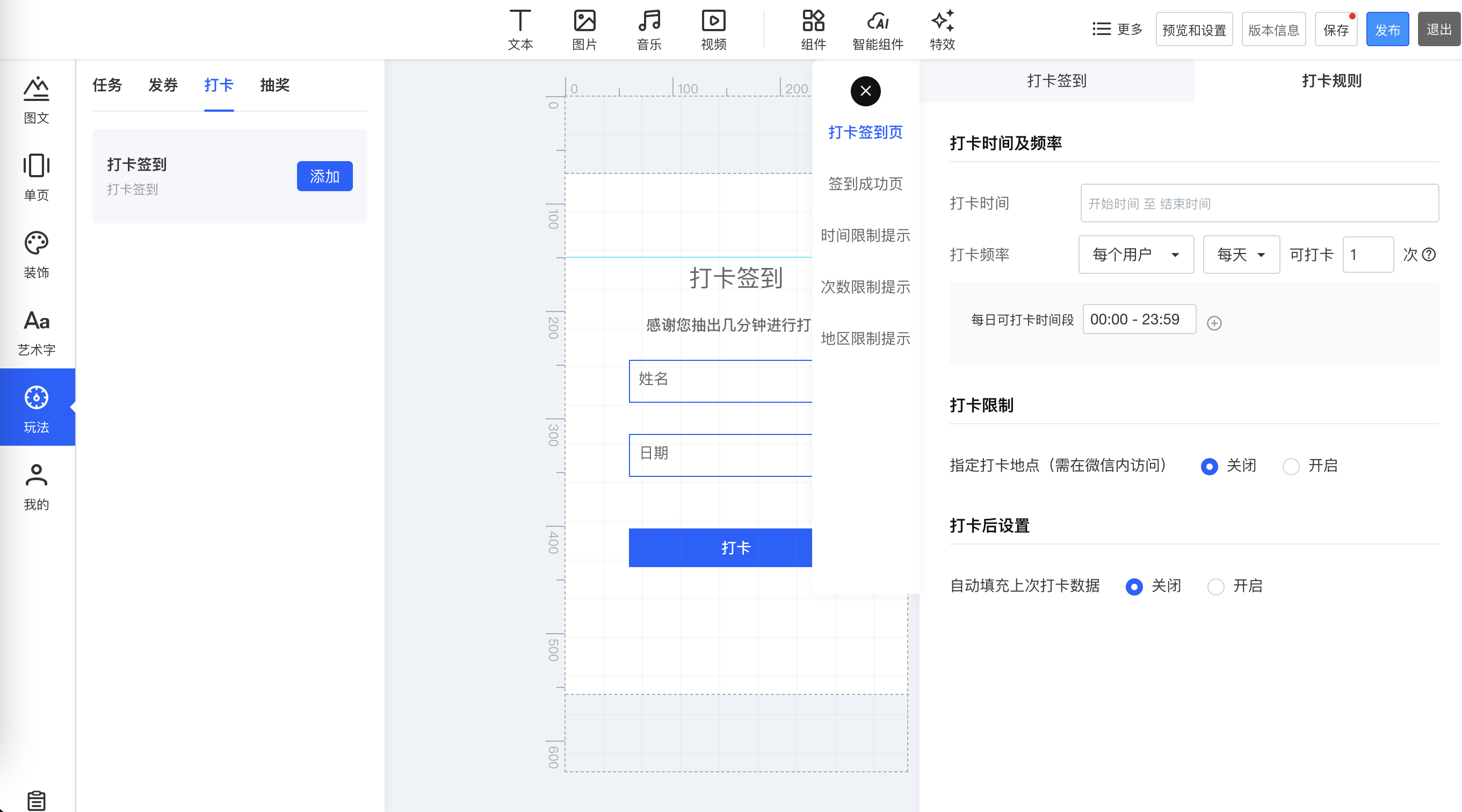Click the 添加 button for 打卡签到

coord(324,177)
